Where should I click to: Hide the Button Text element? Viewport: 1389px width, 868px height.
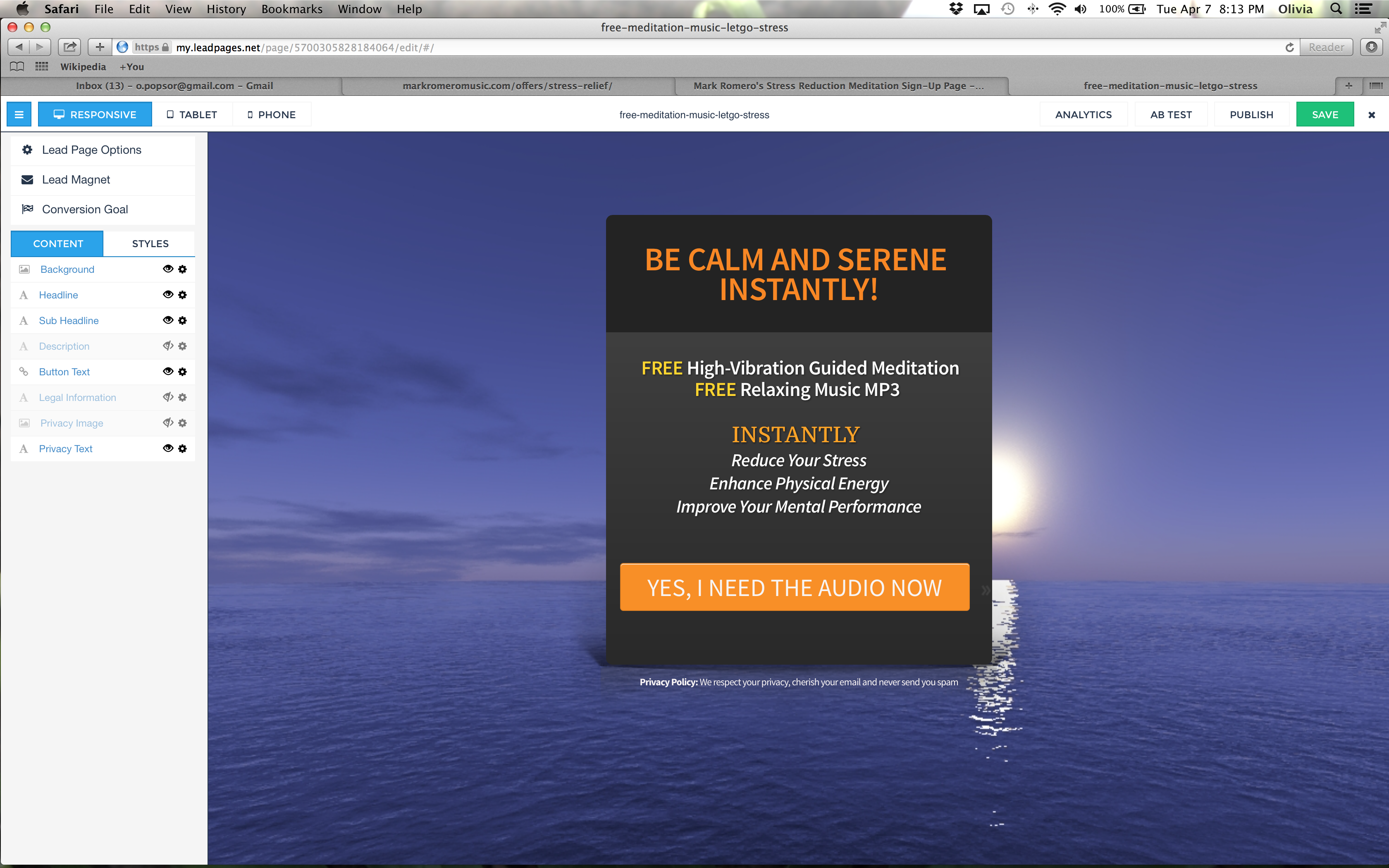[167, 372]
